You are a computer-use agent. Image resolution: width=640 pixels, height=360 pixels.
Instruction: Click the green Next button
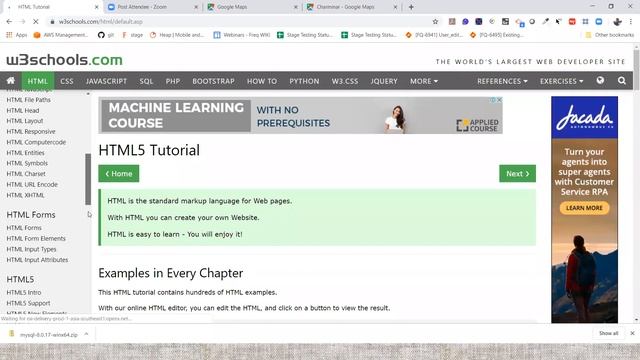(x=517, y=173)
